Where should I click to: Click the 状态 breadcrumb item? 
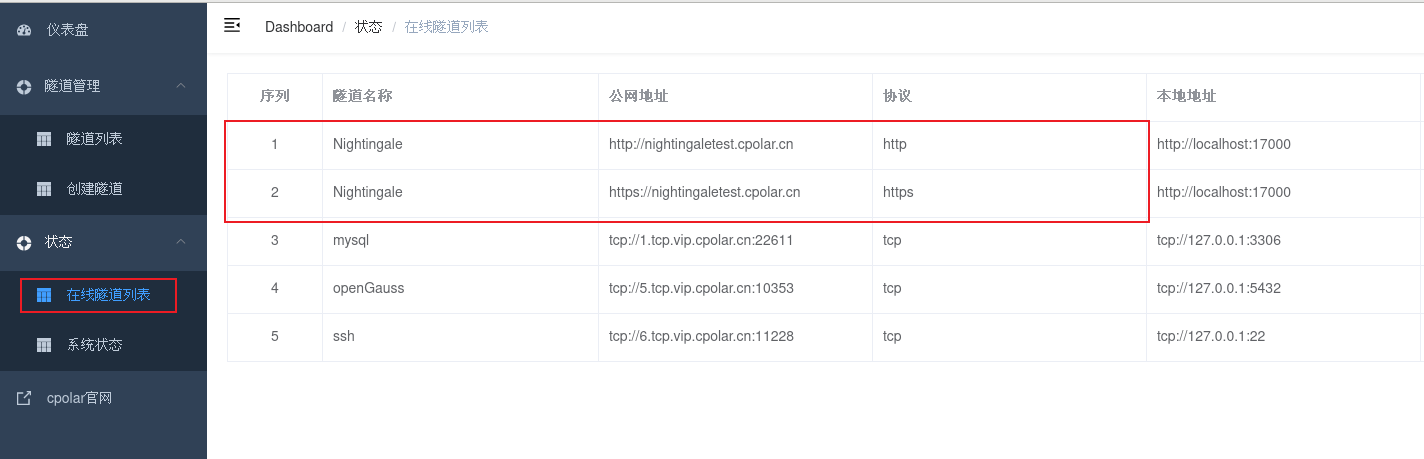[368, 27]
